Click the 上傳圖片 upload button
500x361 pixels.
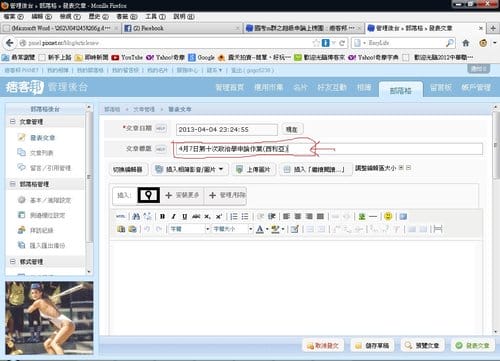click(x=253, y=169)
